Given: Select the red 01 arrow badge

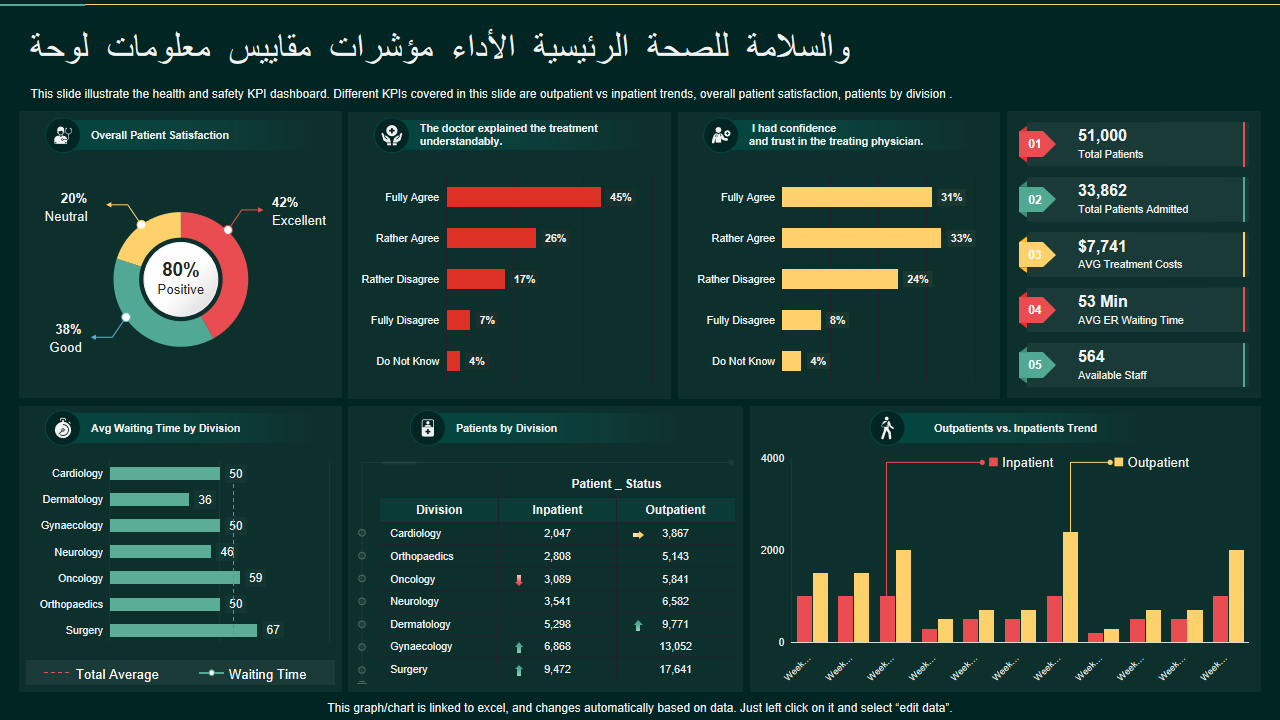Looking at the screenshot, I should pyautogui.click(x=1036, y=145).
